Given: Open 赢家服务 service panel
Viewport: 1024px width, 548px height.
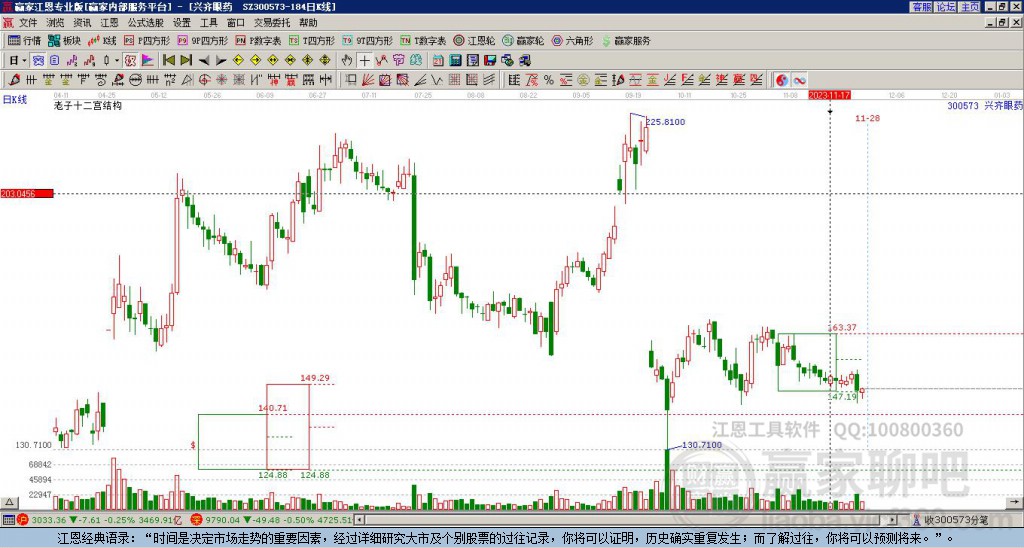Looking at the screenshot, I should coord(626,40).
